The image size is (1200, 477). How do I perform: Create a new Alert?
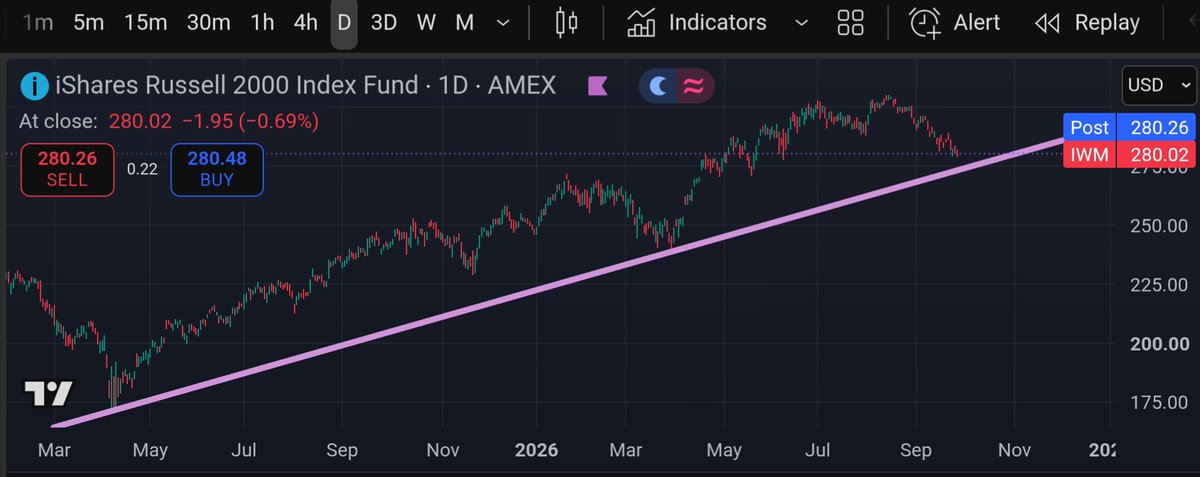[954, 22]
